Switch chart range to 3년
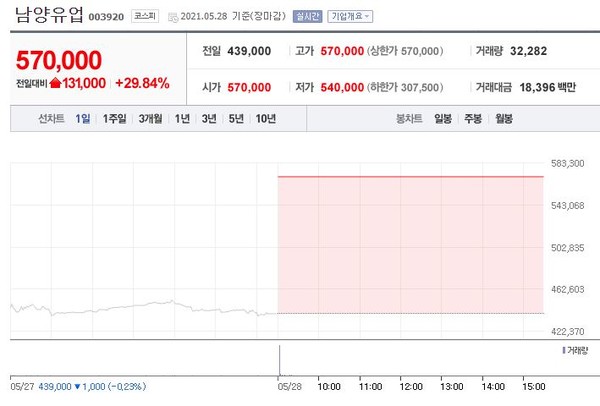 click(x=208, y=119)
